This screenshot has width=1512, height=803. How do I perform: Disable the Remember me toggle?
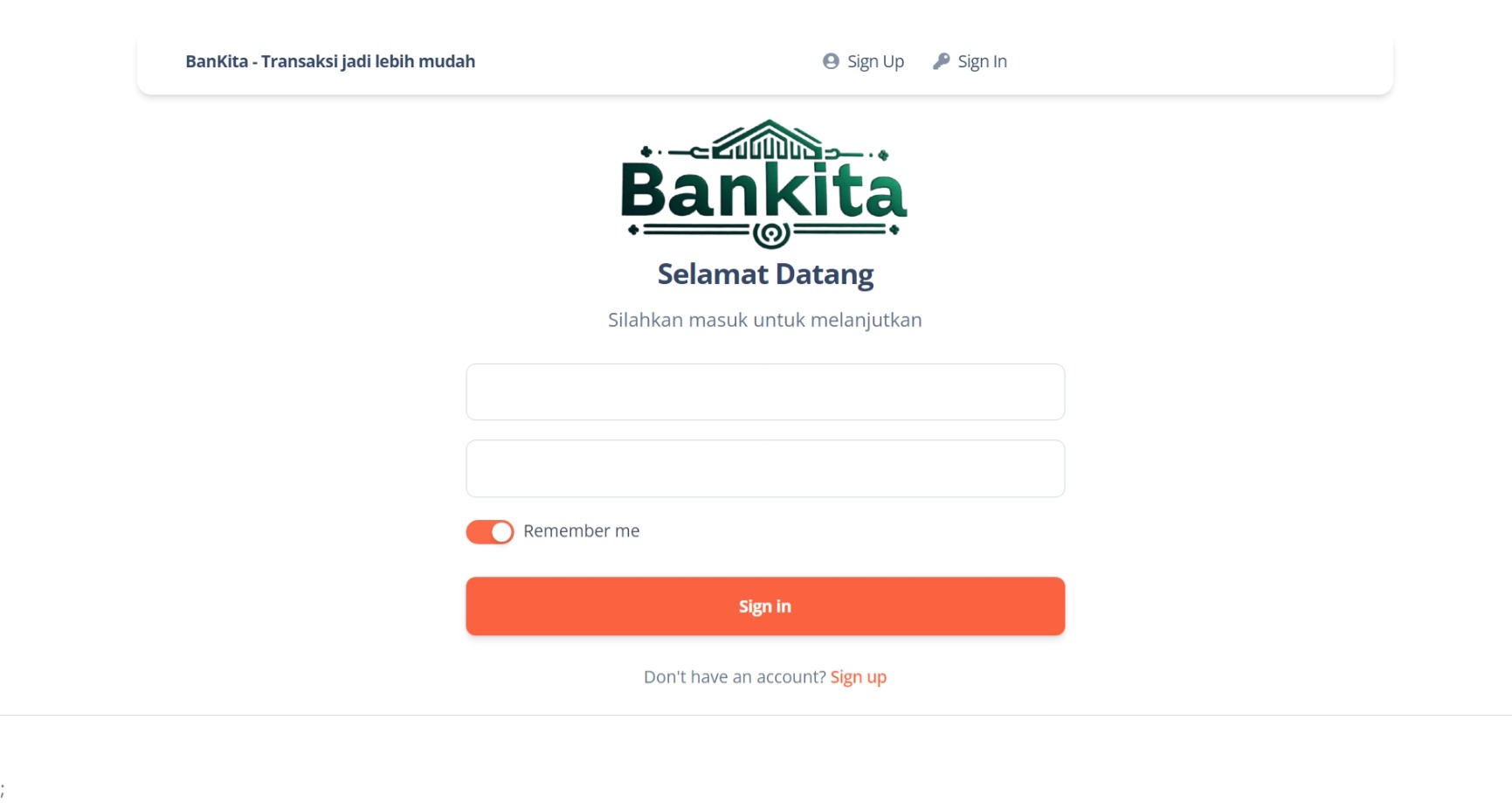pos(489,531)
